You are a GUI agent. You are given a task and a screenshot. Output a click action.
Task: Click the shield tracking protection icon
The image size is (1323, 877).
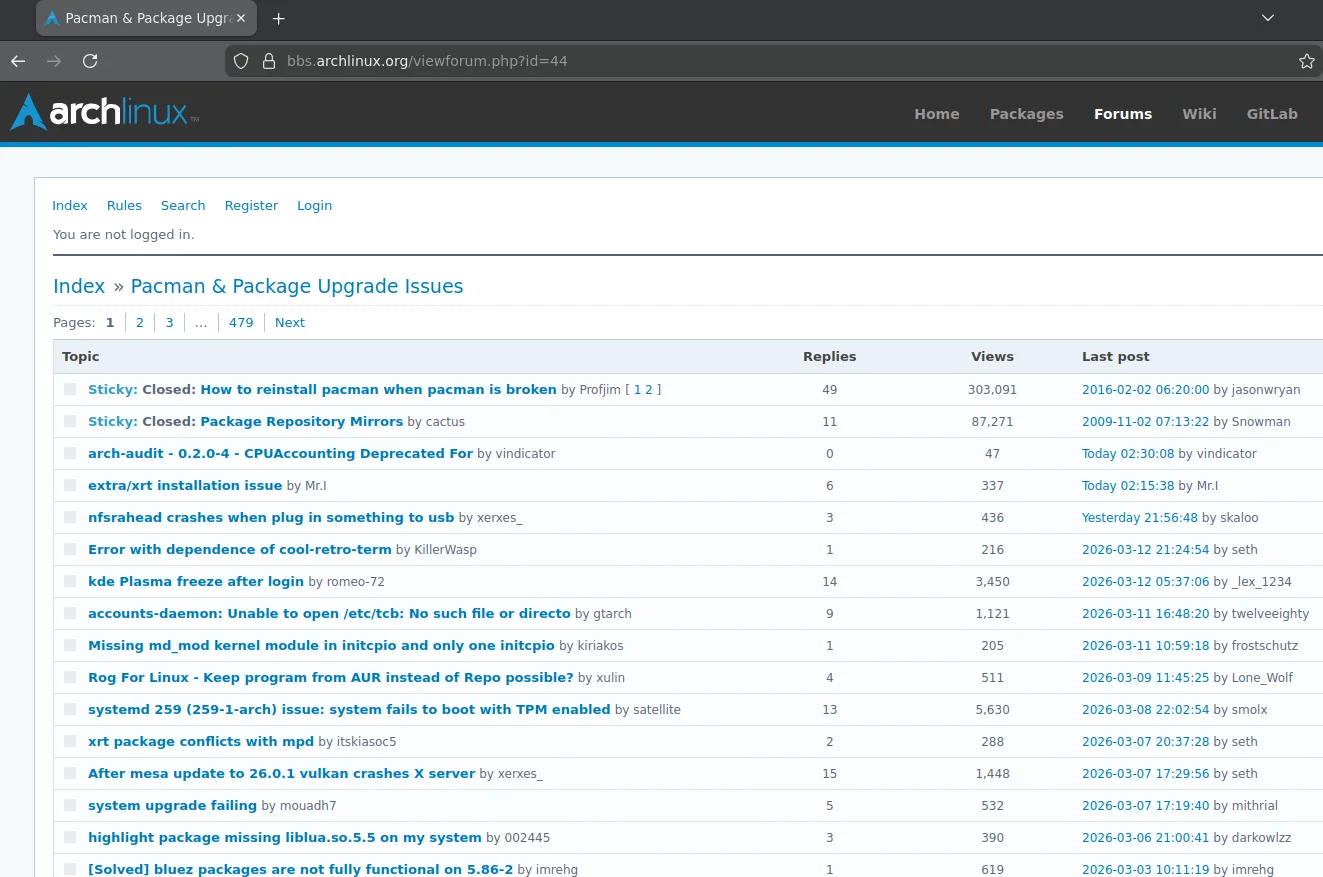click(x=240, y=61)
